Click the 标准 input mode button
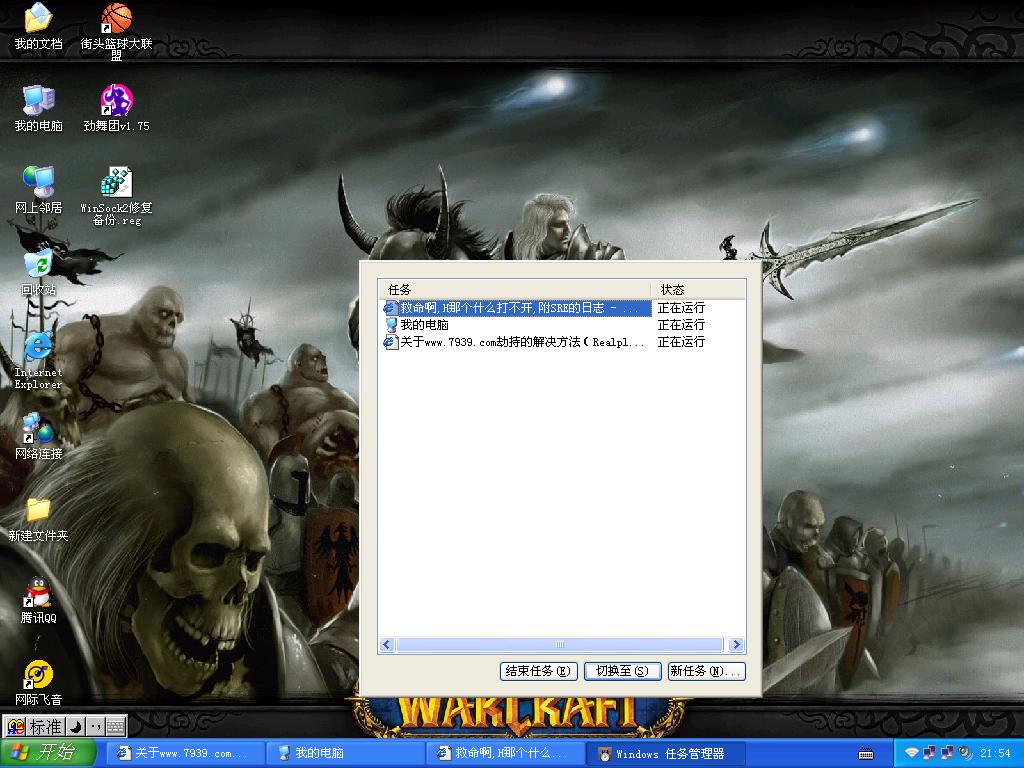 [45, 726]
